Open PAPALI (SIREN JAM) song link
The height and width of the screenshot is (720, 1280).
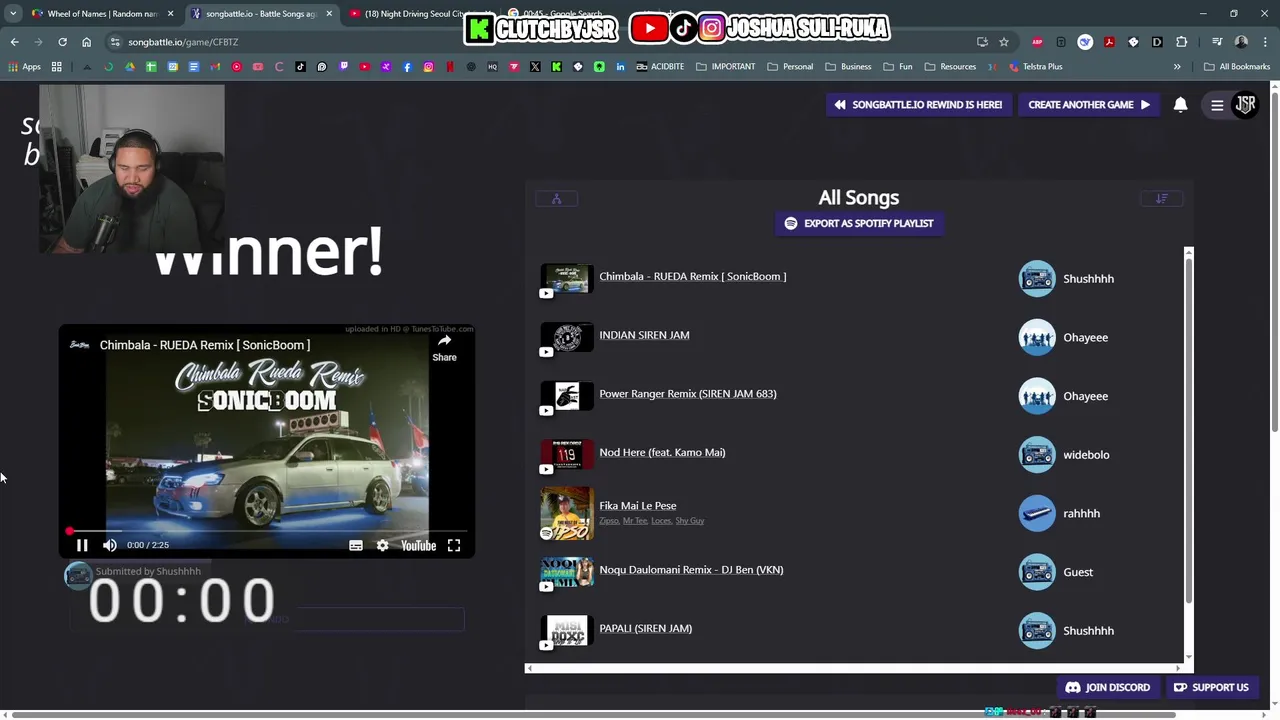point(645,628)
